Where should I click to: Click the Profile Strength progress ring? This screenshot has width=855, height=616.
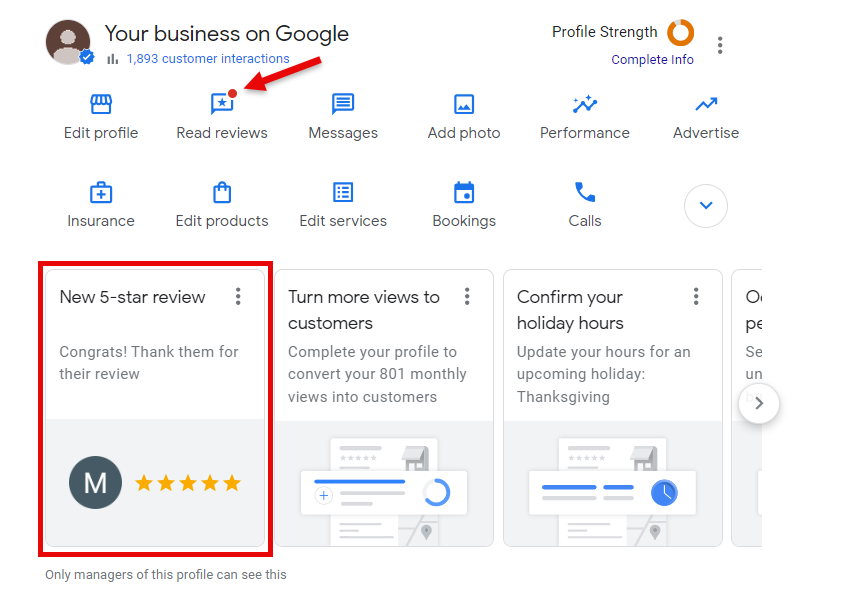pos(681,33)
